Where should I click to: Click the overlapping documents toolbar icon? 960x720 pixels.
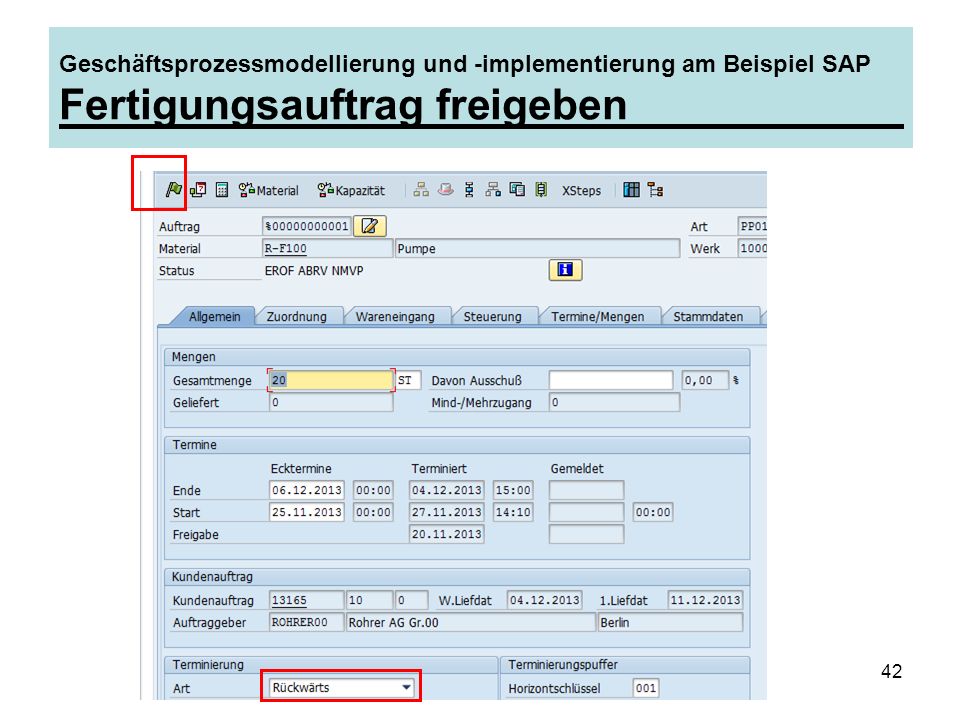click(x=517, y=190)
